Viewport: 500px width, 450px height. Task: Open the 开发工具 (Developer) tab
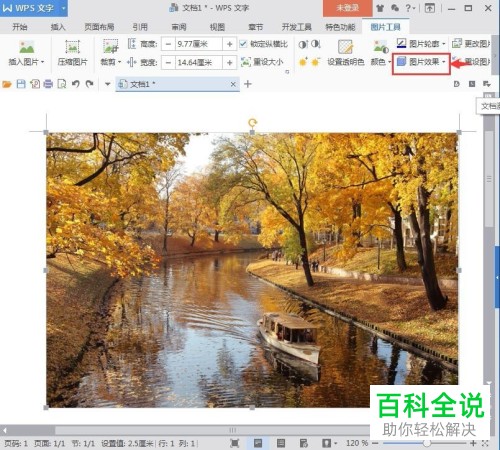[297, 27]
